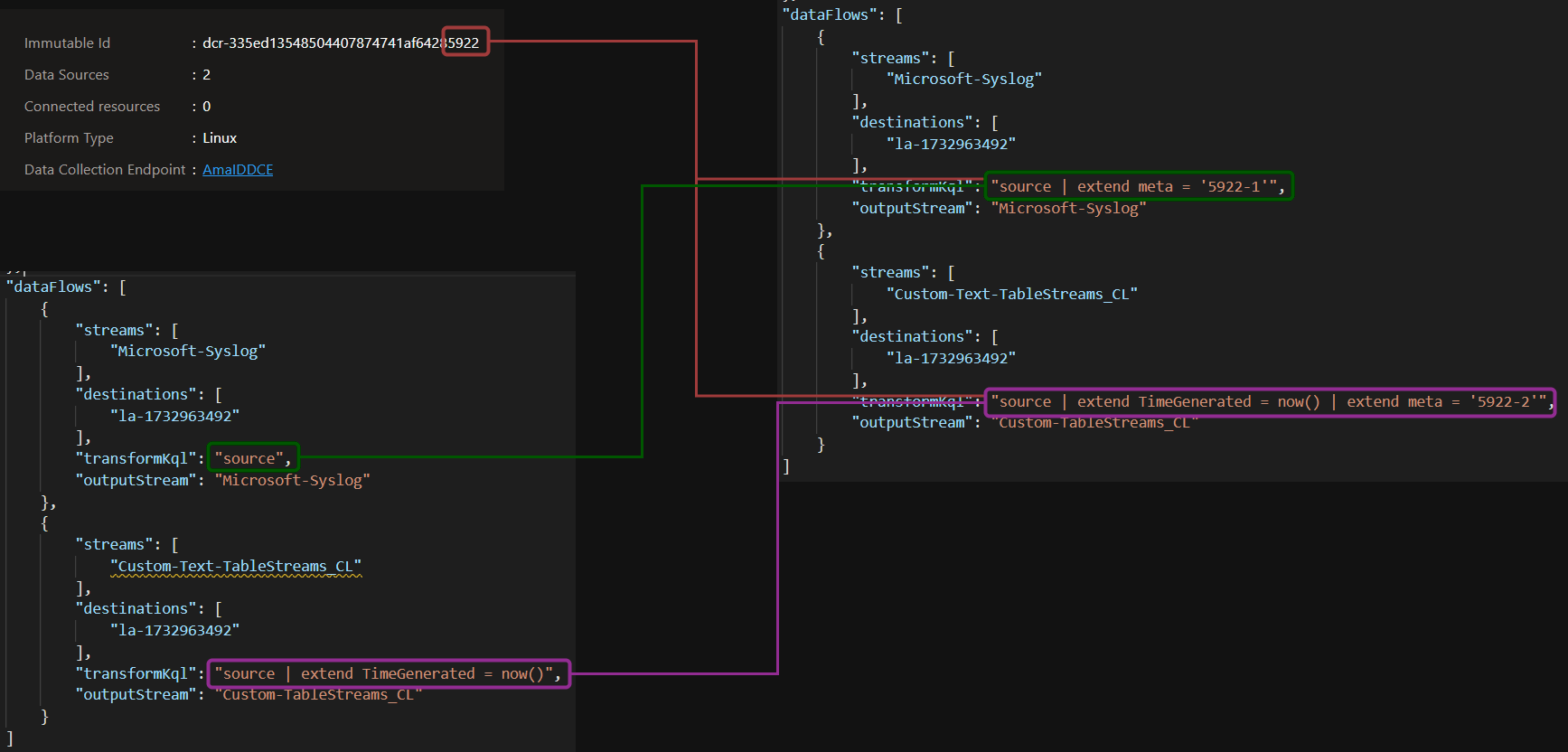The height and width of the screenshot is (752, 1568).
Task: Click the Platform Type label
Action: [69, 138]
